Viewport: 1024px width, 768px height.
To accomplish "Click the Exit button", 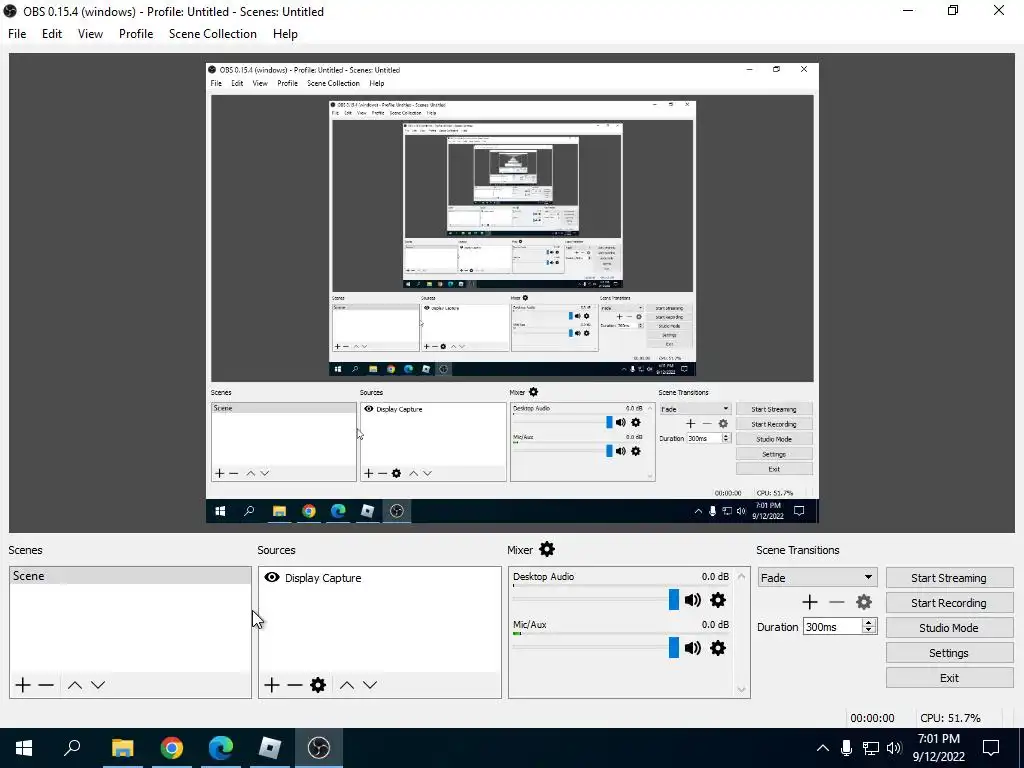I will click(949, 678).
